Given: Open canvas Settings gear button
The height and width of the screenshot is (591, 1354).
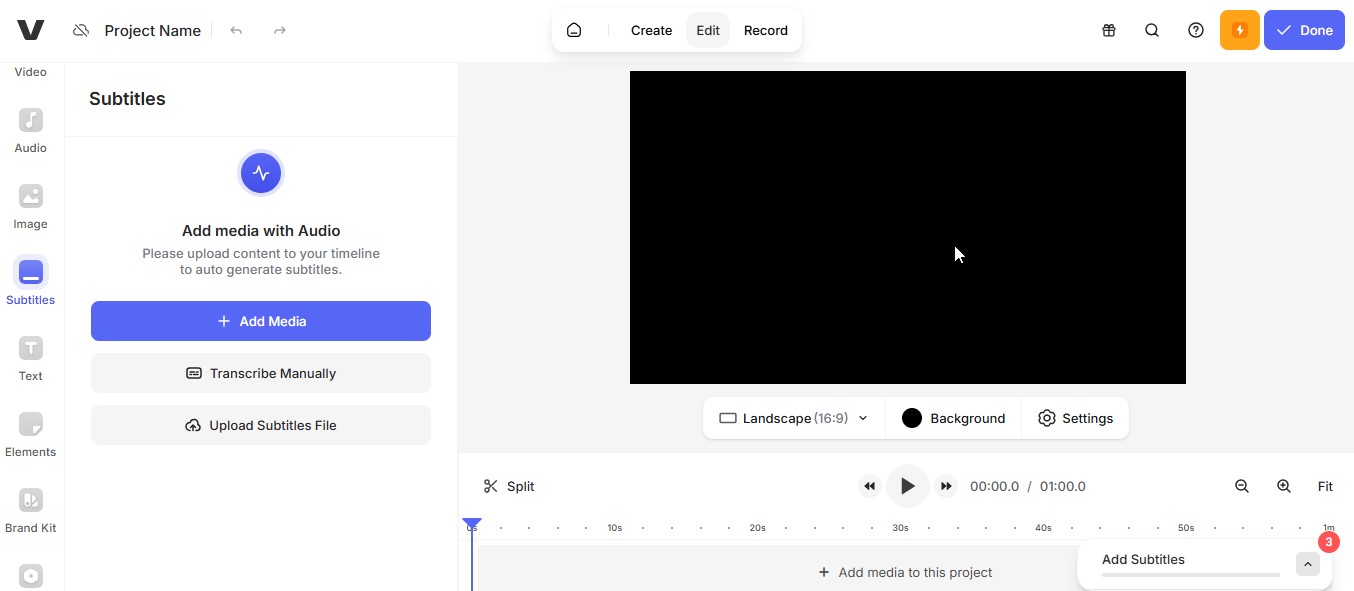Looking at the screenshot, I should 1076,418.
